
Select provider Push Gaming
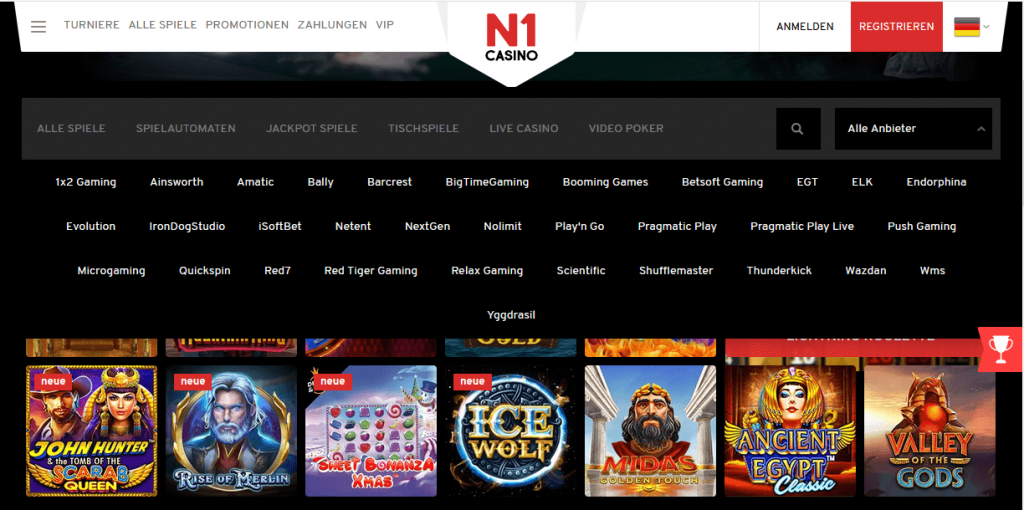[921, 227]
